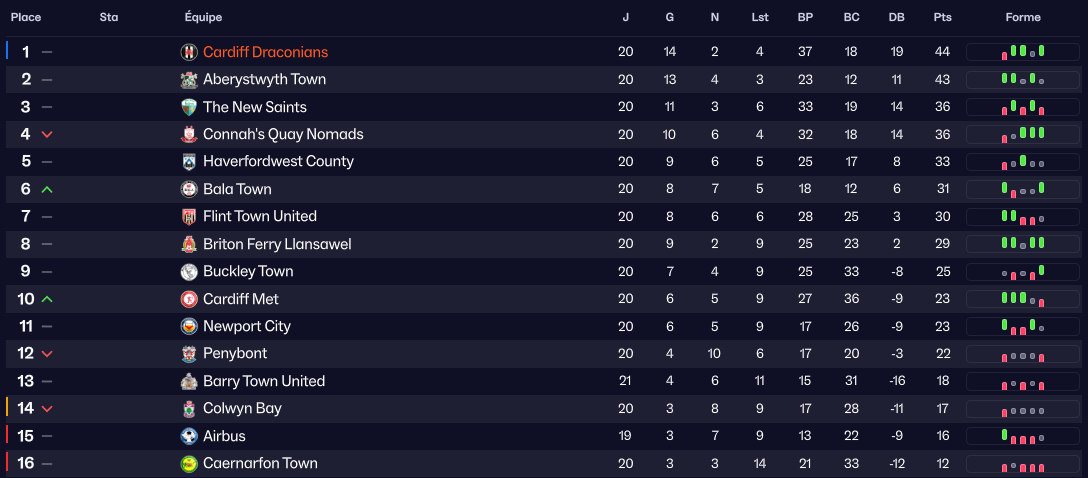Viewport: 1088px width, 478px height.
Task: Click Penybont's red down arrow indicator
Action: tap(47, 354)
